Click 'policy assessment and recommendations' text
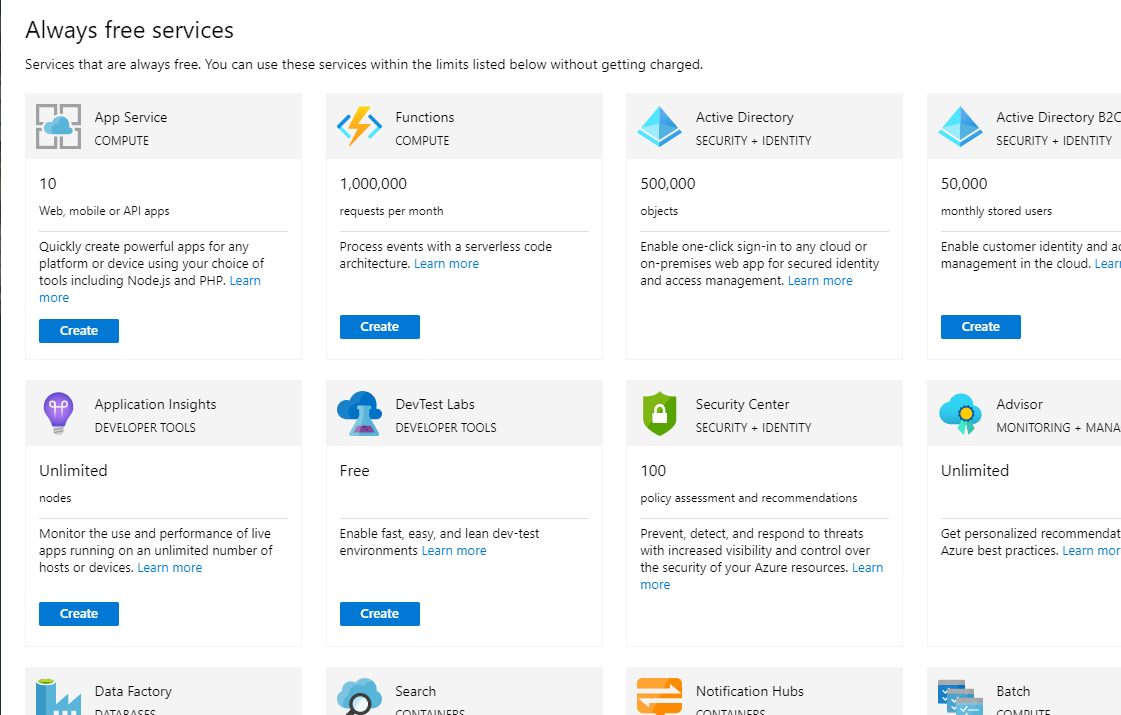Image resolution: width=1121 pixels, height=715 pixels. coord(749,498)
